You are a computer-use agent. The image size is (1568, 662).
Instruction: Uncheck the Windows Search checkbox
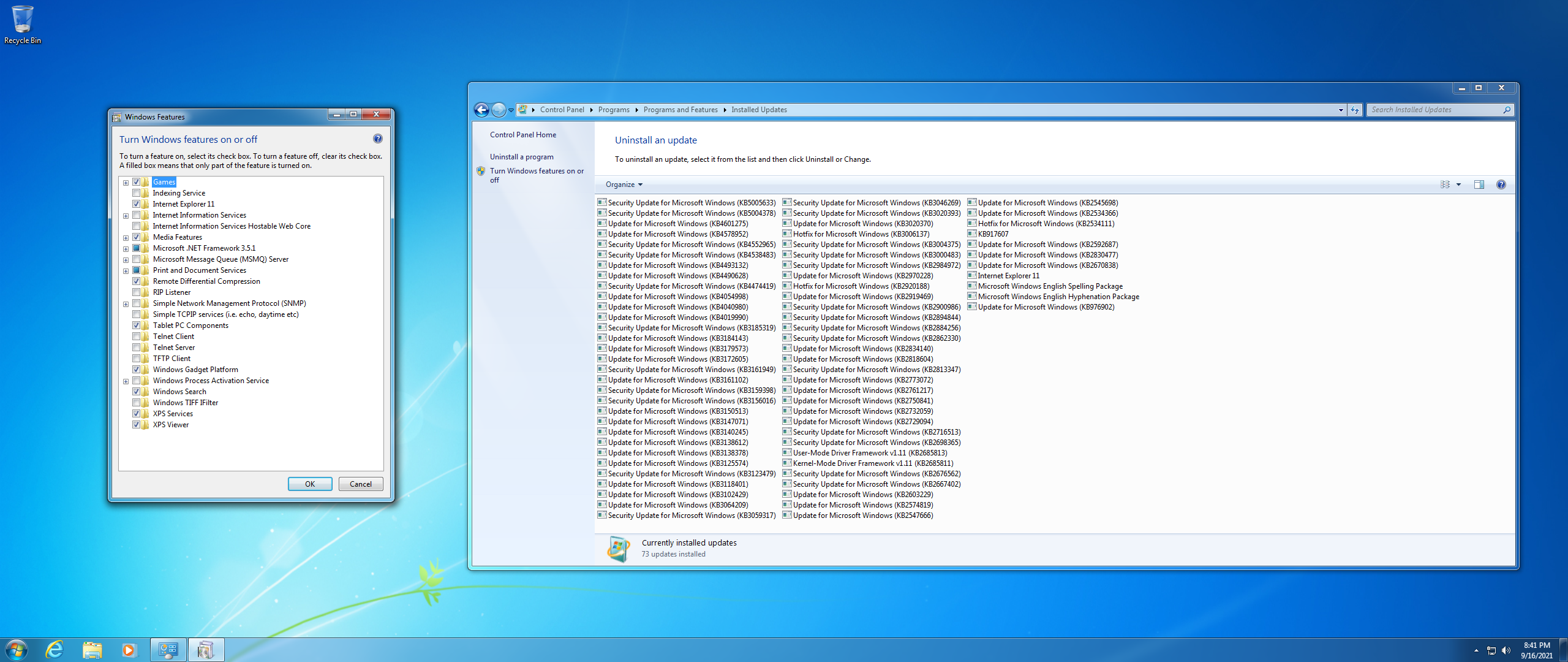coord(136,392)
